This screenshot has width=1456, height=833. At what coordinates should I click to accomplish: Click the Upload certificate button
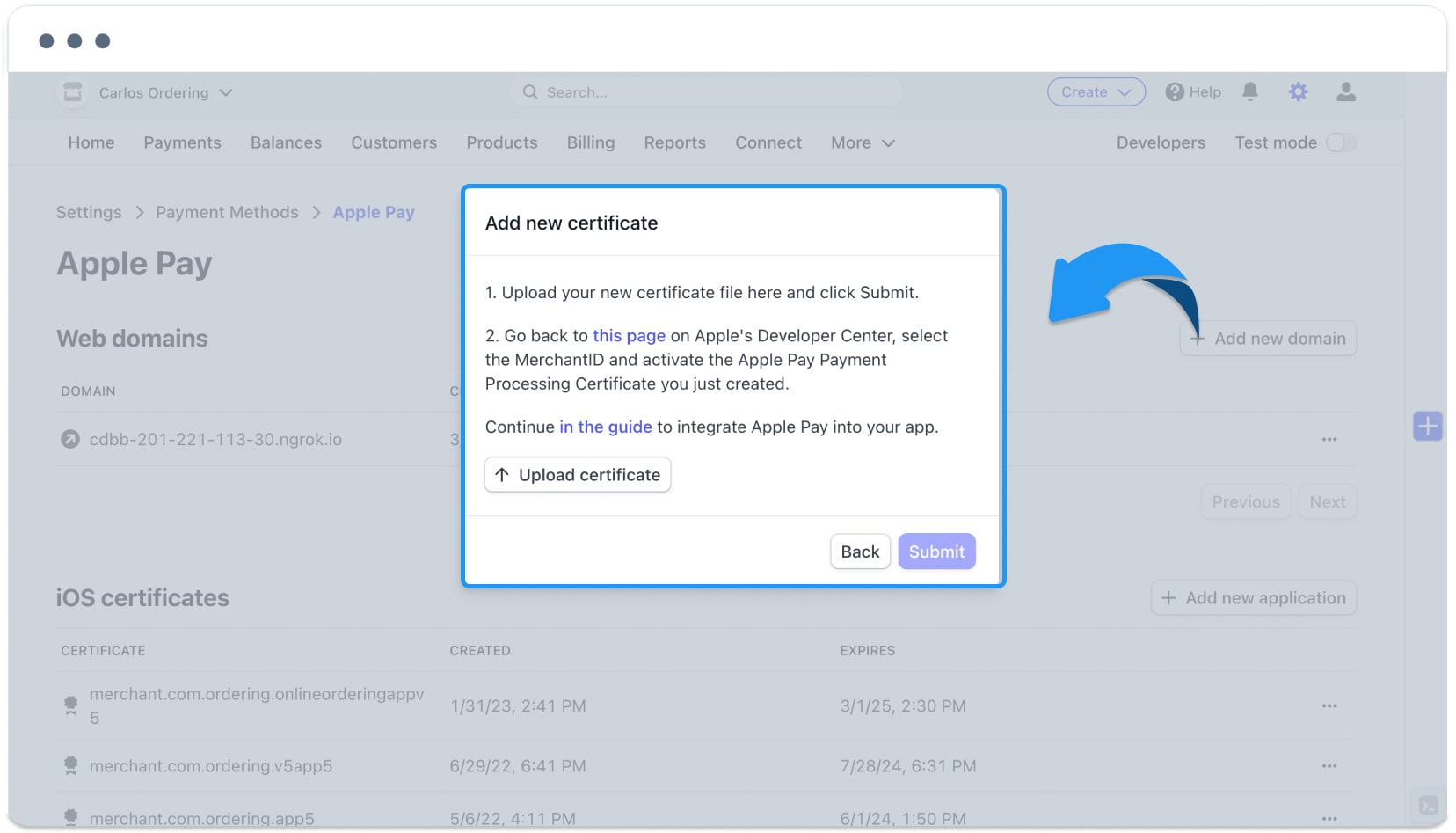[578, 475]
